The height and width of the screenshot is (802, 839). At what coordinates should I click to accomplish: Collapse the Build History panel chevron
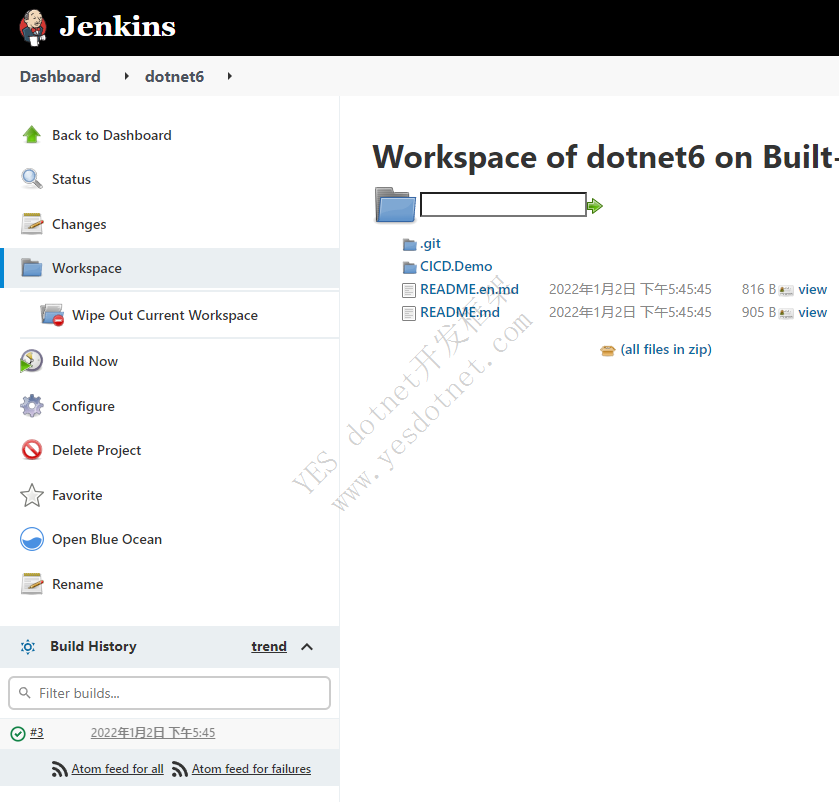click(x=307, y=647)
